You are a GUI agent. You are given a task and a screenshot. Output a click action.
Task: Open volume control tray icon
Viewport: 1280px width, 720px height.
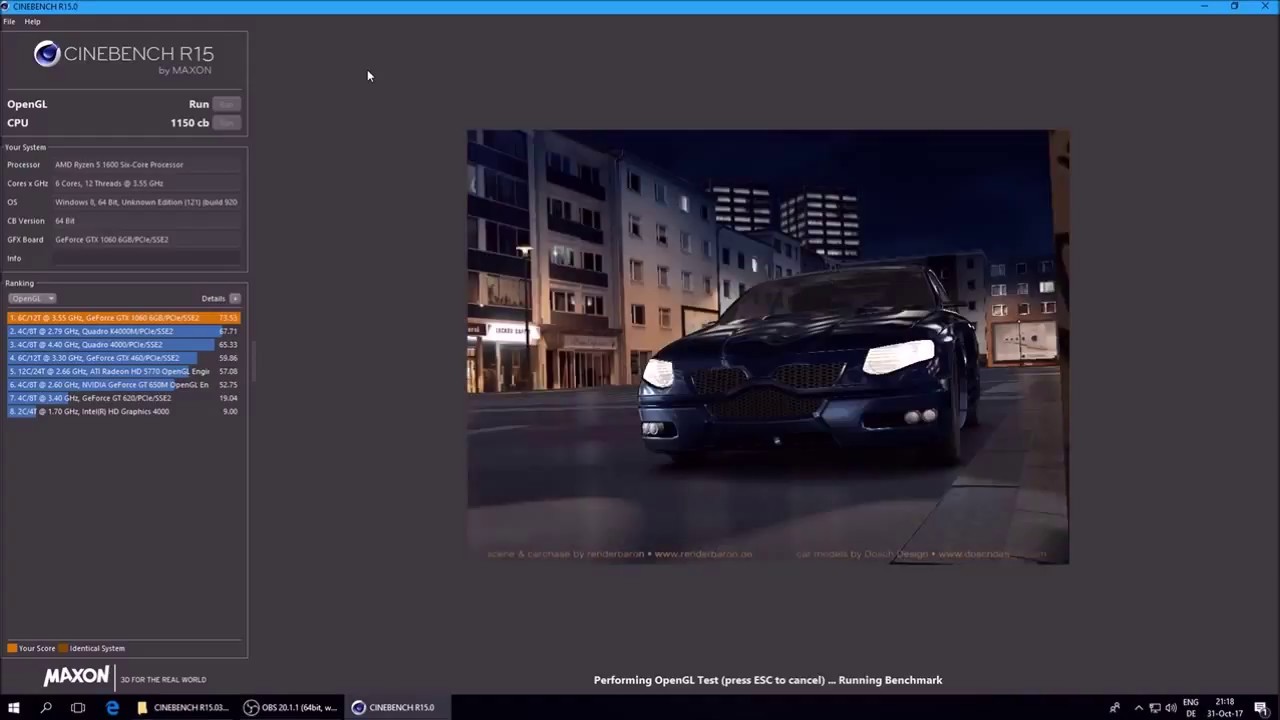(1171, 708)
